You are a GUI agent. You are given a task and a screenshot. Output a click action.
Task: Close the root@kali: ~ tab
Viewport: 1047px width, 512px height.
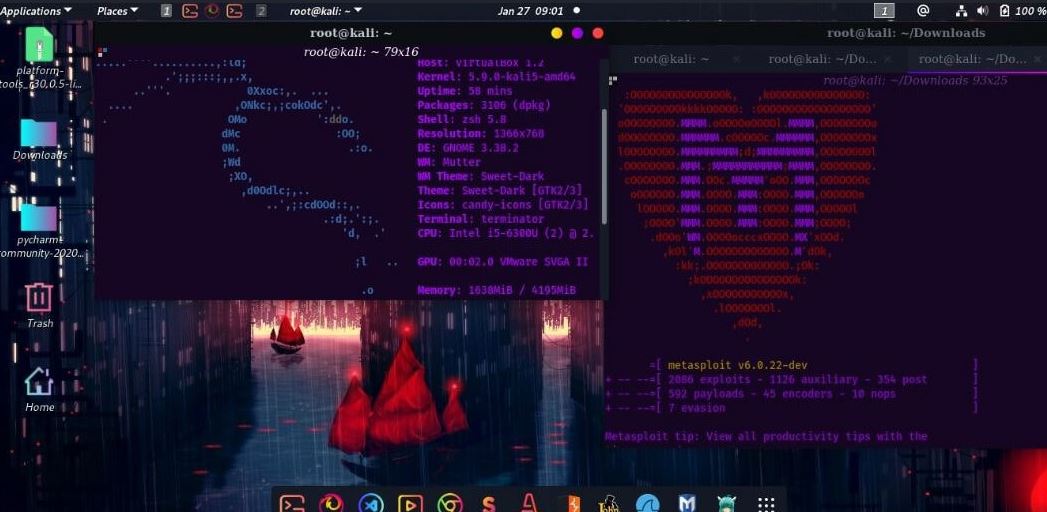[x=736, y=59]
